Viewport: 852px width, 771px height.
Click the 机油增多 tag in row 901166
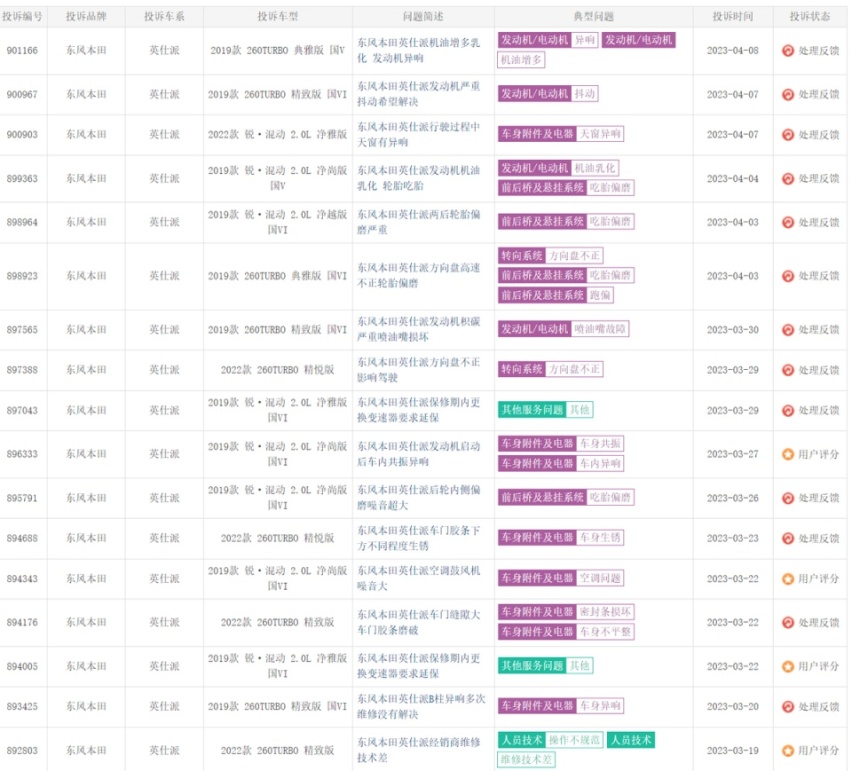coord(521,60)
